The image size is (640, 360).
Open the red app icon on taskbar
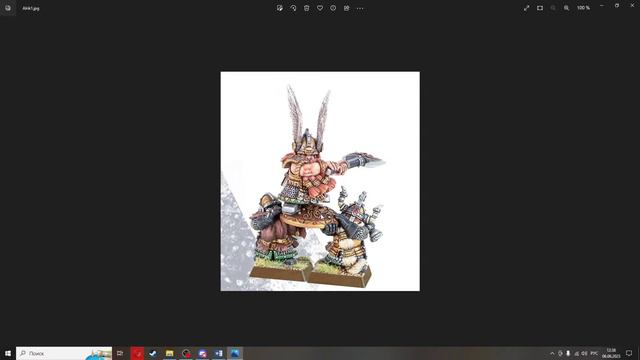pos(137,353)
